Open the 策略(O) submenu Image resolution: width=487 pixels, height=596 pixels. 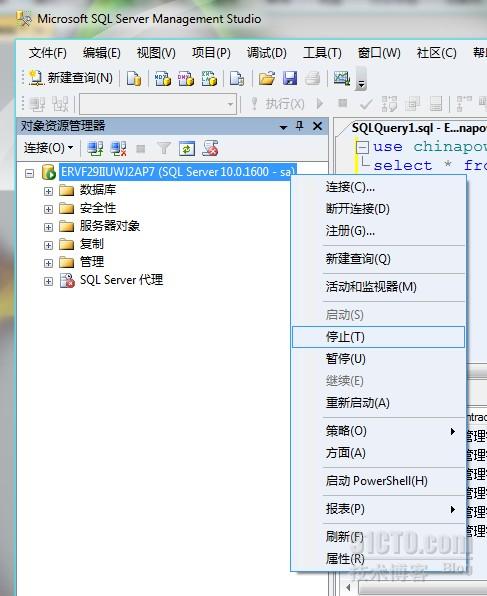tap(379, 431)
